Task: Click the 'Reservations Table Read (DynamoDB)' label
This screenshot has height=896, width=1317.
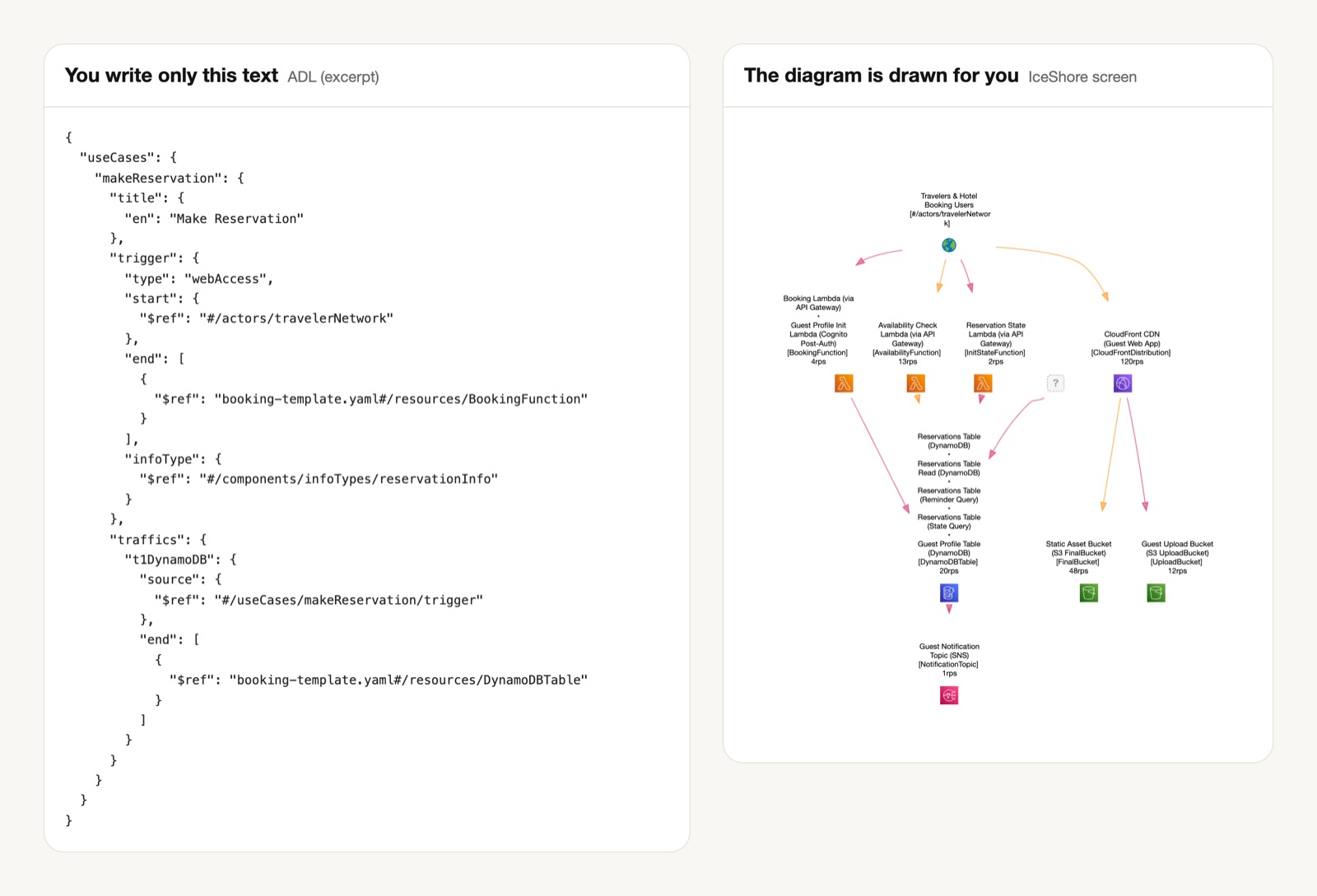Action: (949, 468)
